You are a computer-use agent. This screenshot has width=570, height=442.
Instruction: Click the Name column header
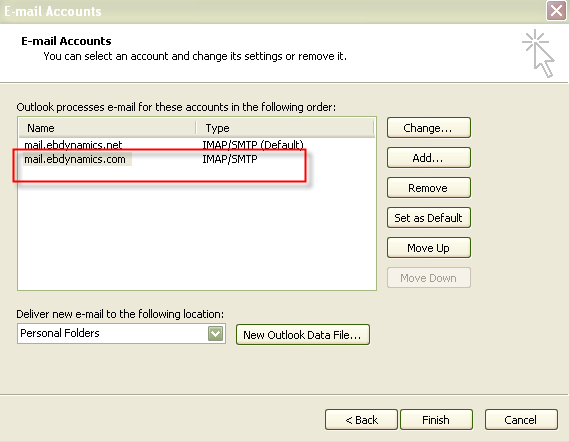[x=107, y=128]
